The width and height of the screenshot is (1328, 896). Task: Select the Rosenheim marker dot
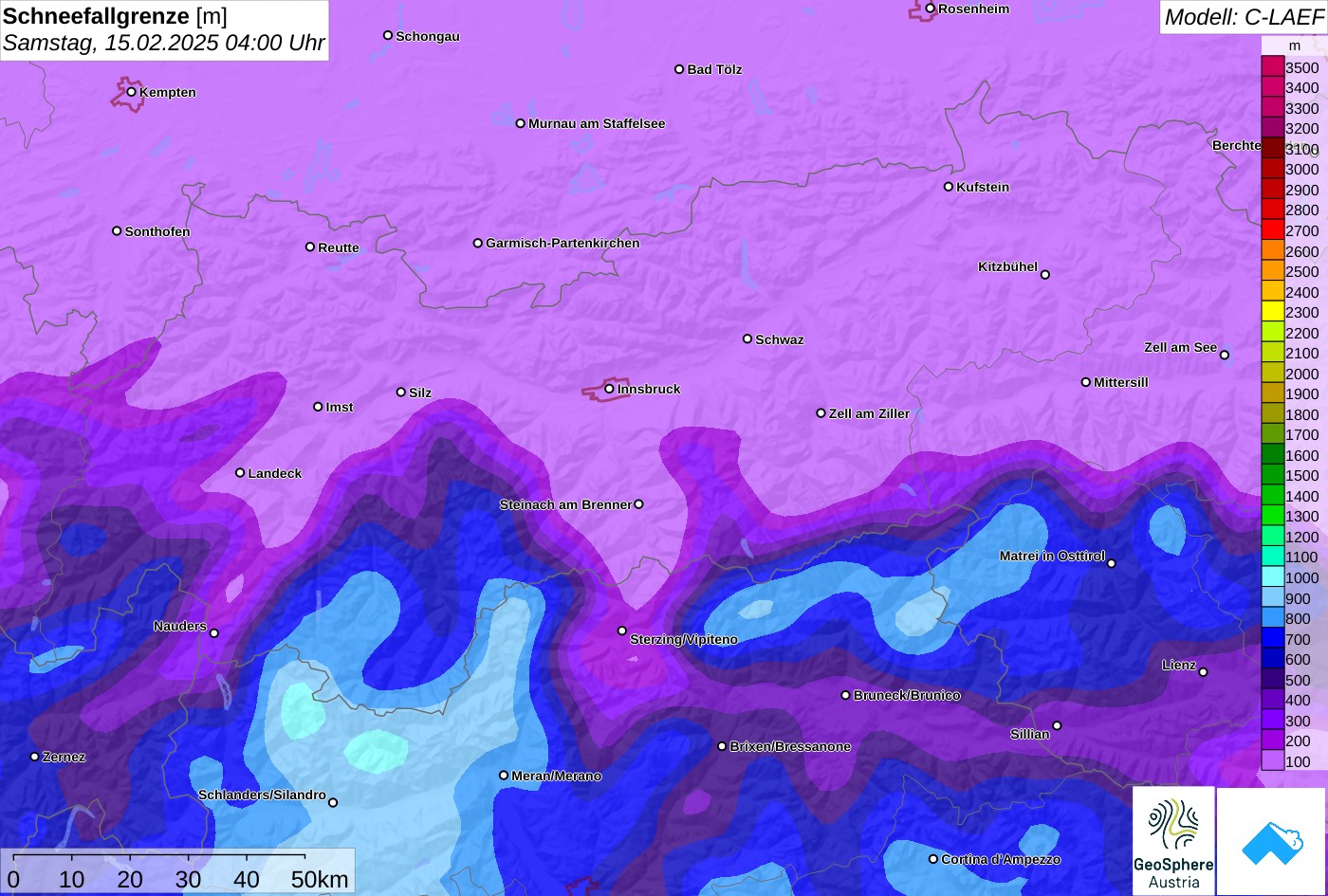click(x=931, y=9)
